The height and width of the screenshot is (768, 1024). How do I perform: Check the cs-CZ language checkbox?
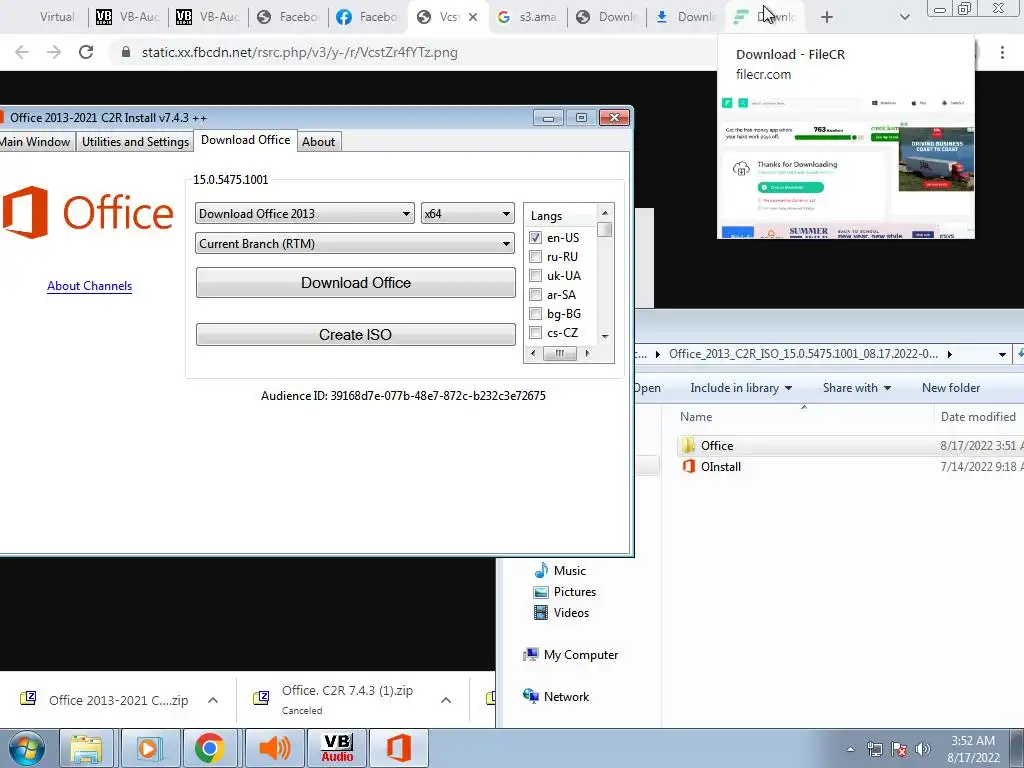[536, 332]
